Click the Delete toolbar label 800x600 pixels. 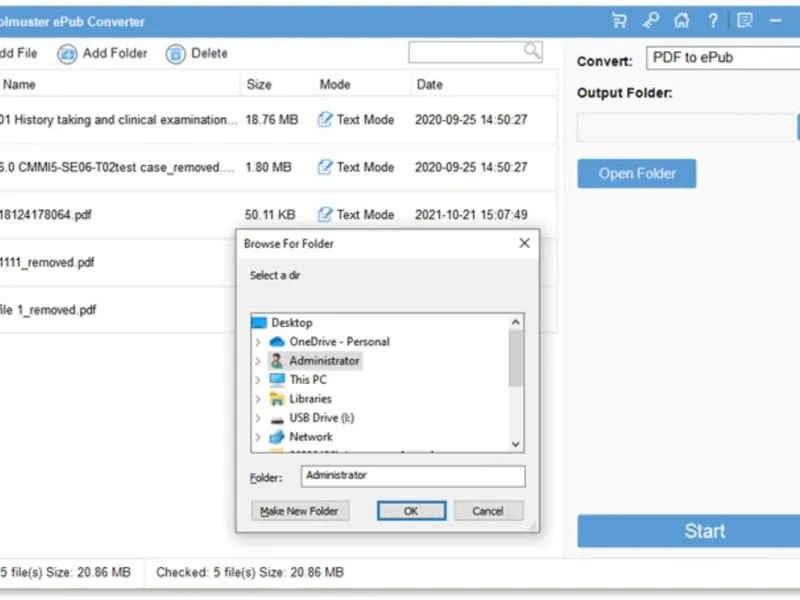pyautogui.click(x=209, y=53)
